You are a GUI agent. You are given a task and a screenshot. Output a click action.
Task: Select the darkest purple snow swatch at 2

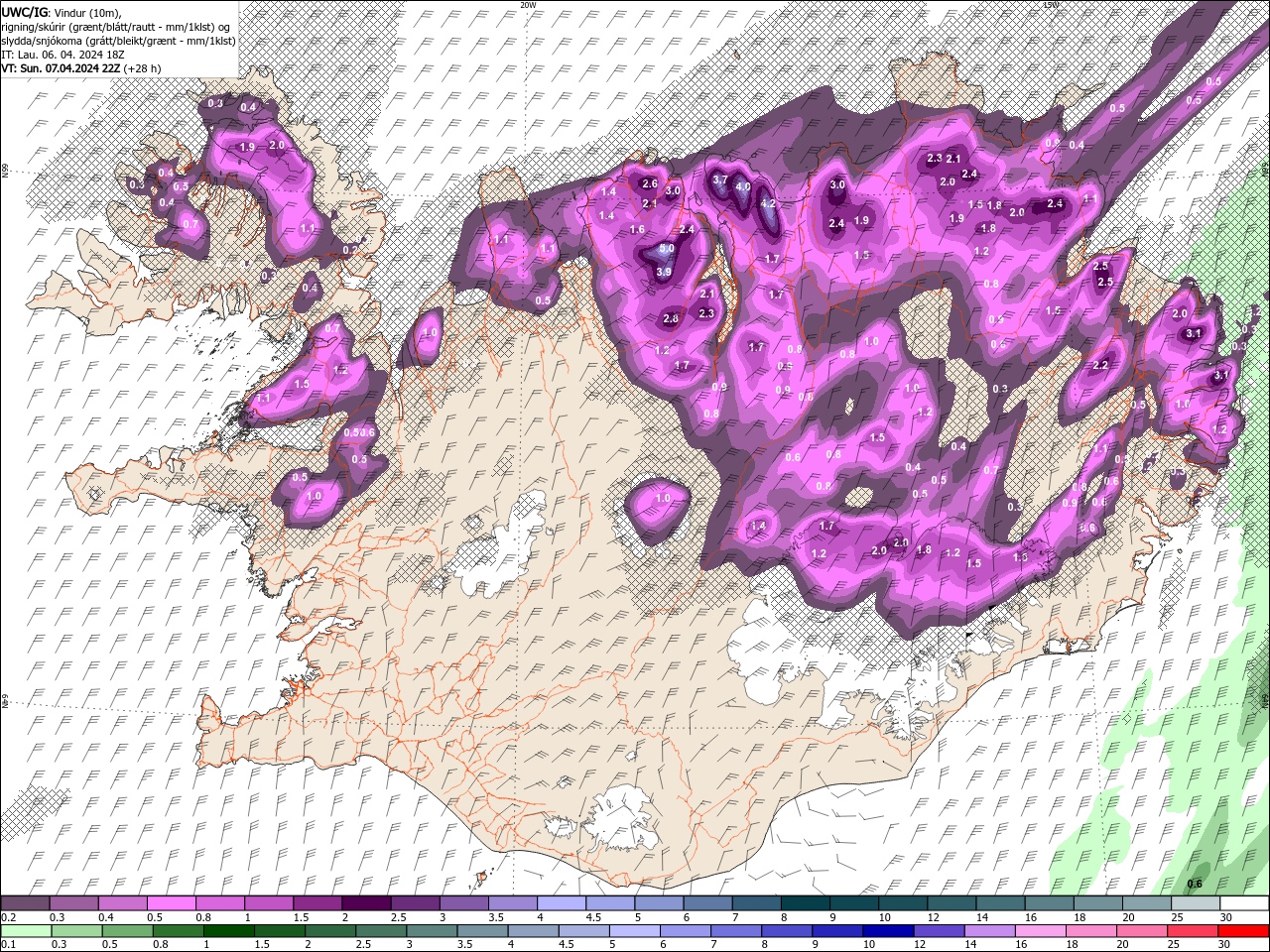tap(365, 903)
